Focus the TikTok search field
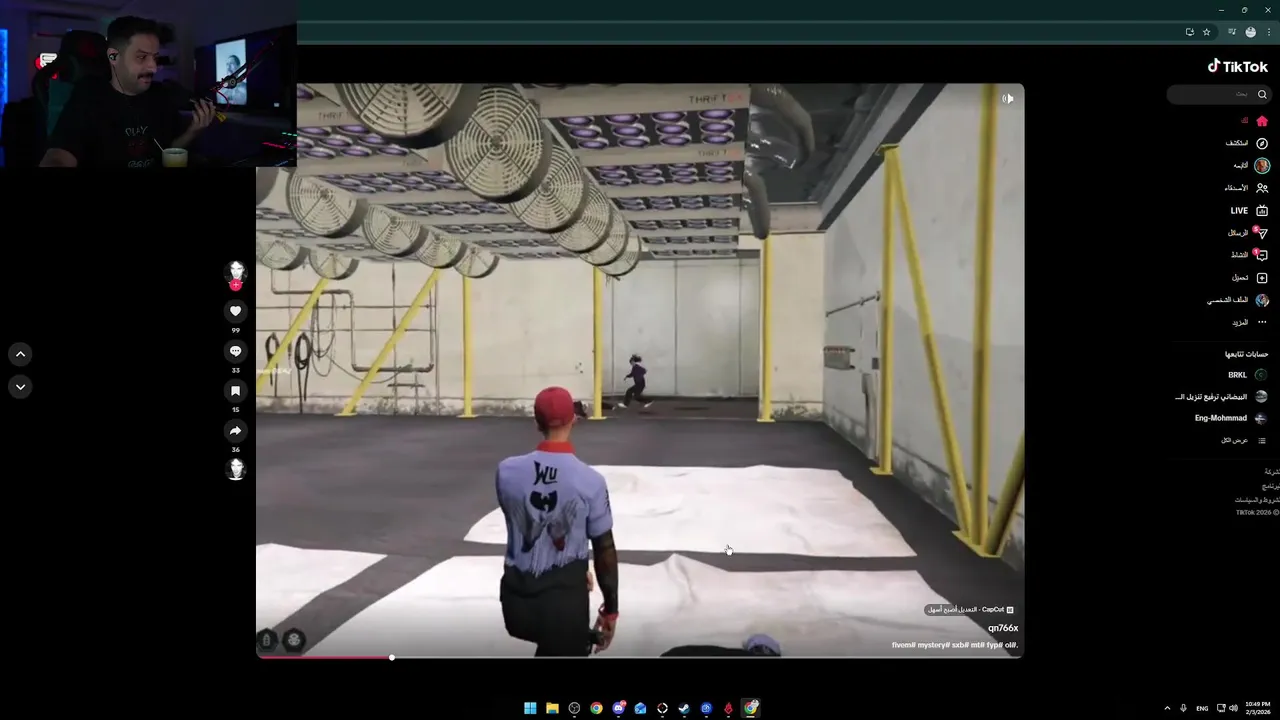 click(1218, 94)
